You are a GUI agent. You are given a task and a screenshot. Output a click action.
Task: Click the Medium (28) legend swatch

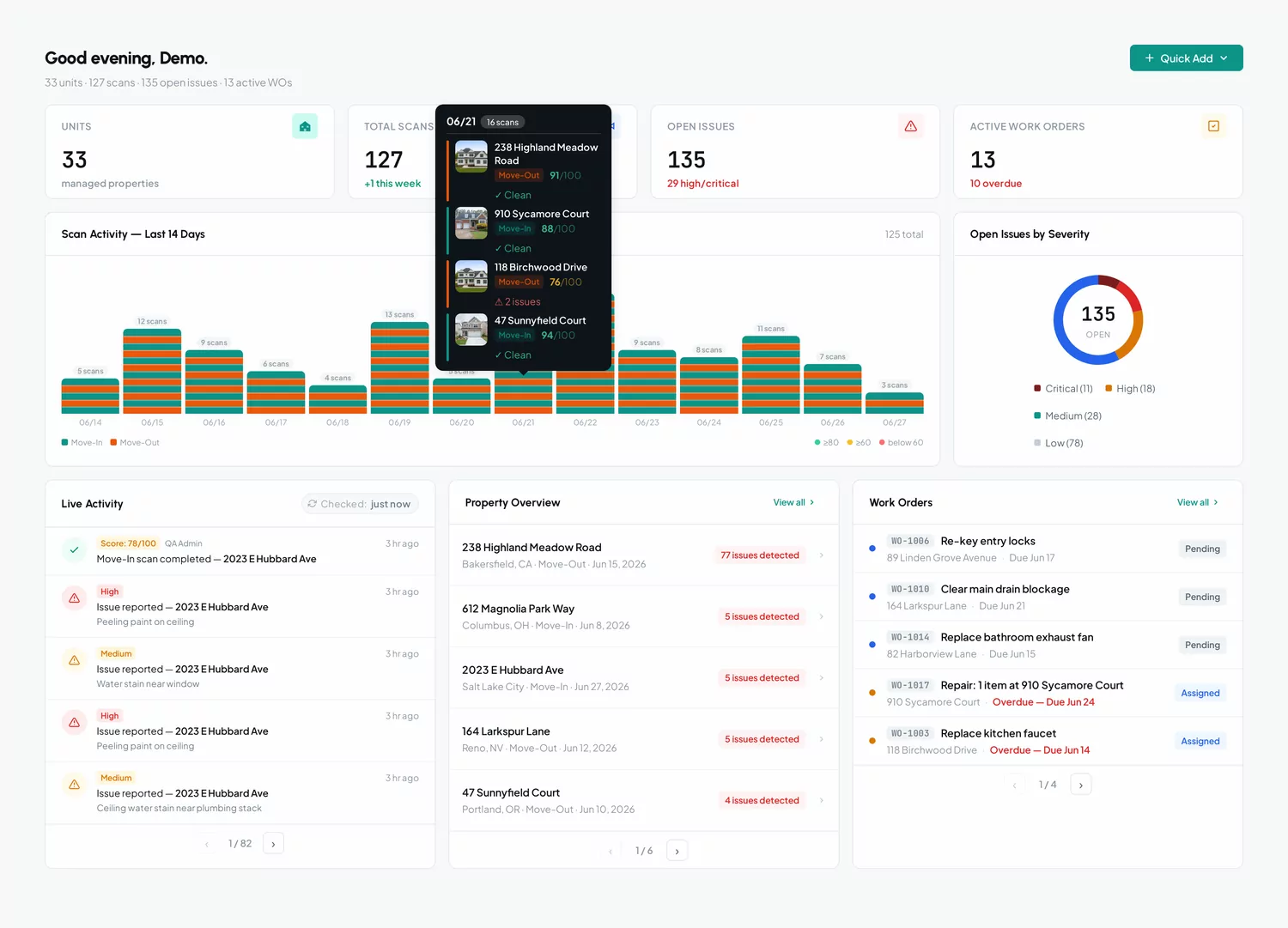1037,415
